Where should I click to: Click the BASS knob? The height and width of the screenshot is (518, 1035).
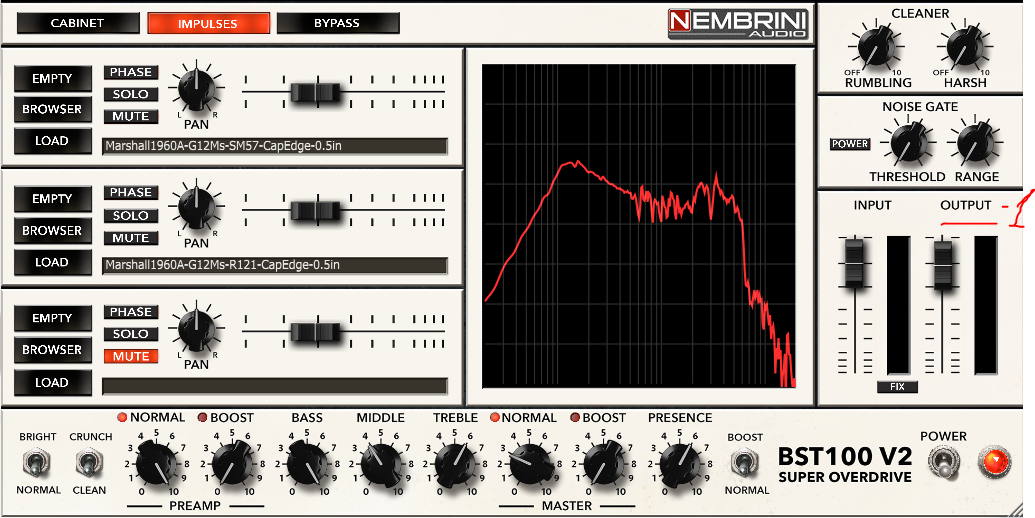[306, 462]
